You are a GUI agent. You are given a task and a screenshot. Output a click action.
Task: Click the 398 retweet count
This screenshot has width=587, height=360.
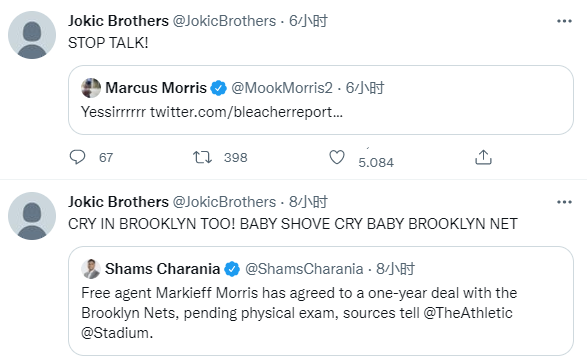click(235, 158)
